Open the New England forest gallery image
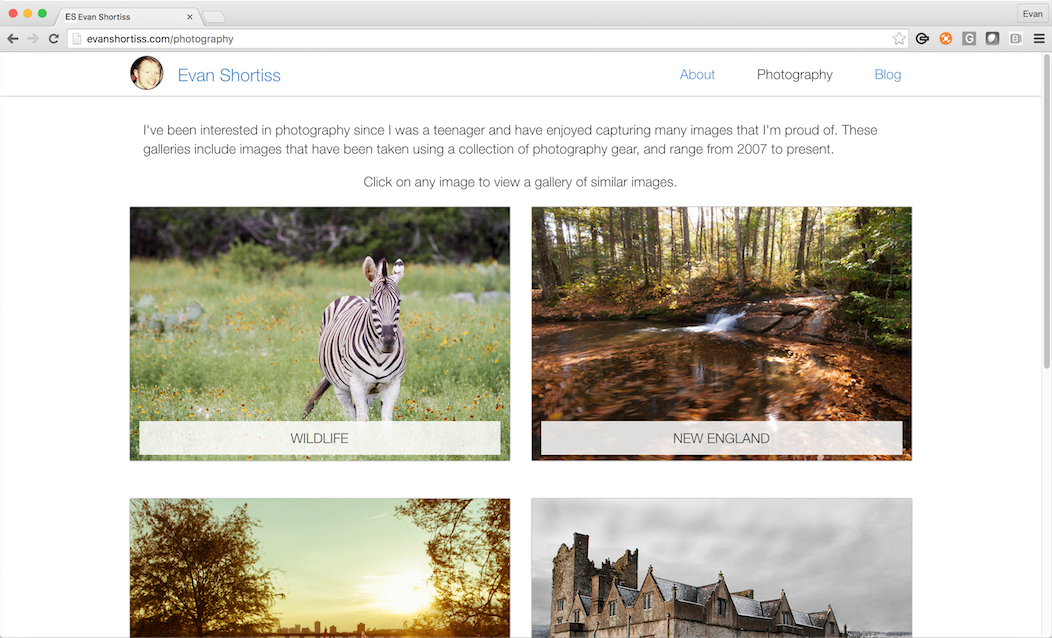This screenshot has height=638, width=1052. pos(721,333)
